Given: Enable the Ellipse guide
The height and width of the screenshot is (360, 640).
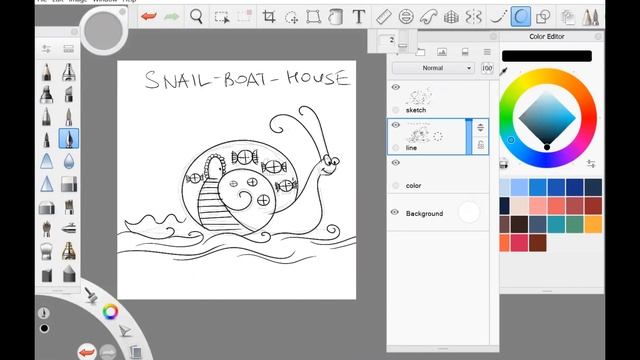Looking at the screenshot, I should [406, 17].
